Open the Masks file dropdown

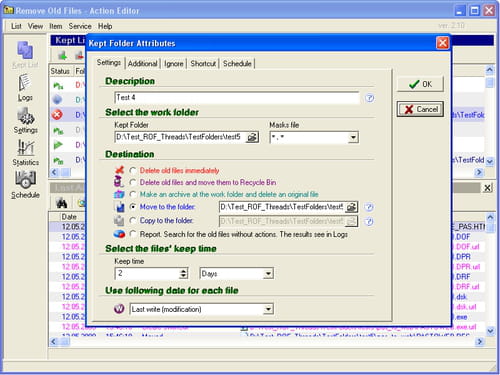click(x=353, y=137)
